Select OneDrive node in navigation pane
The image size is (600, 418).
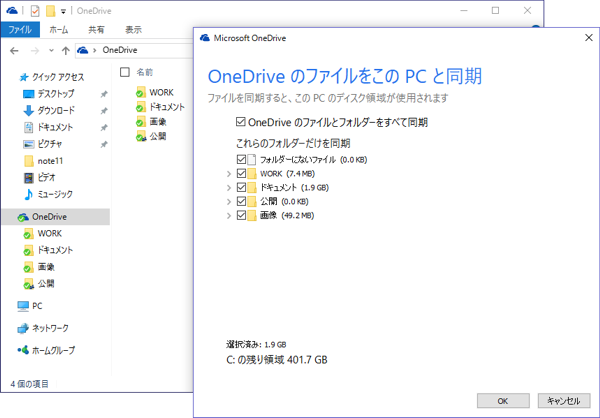[x=56, y=217]
